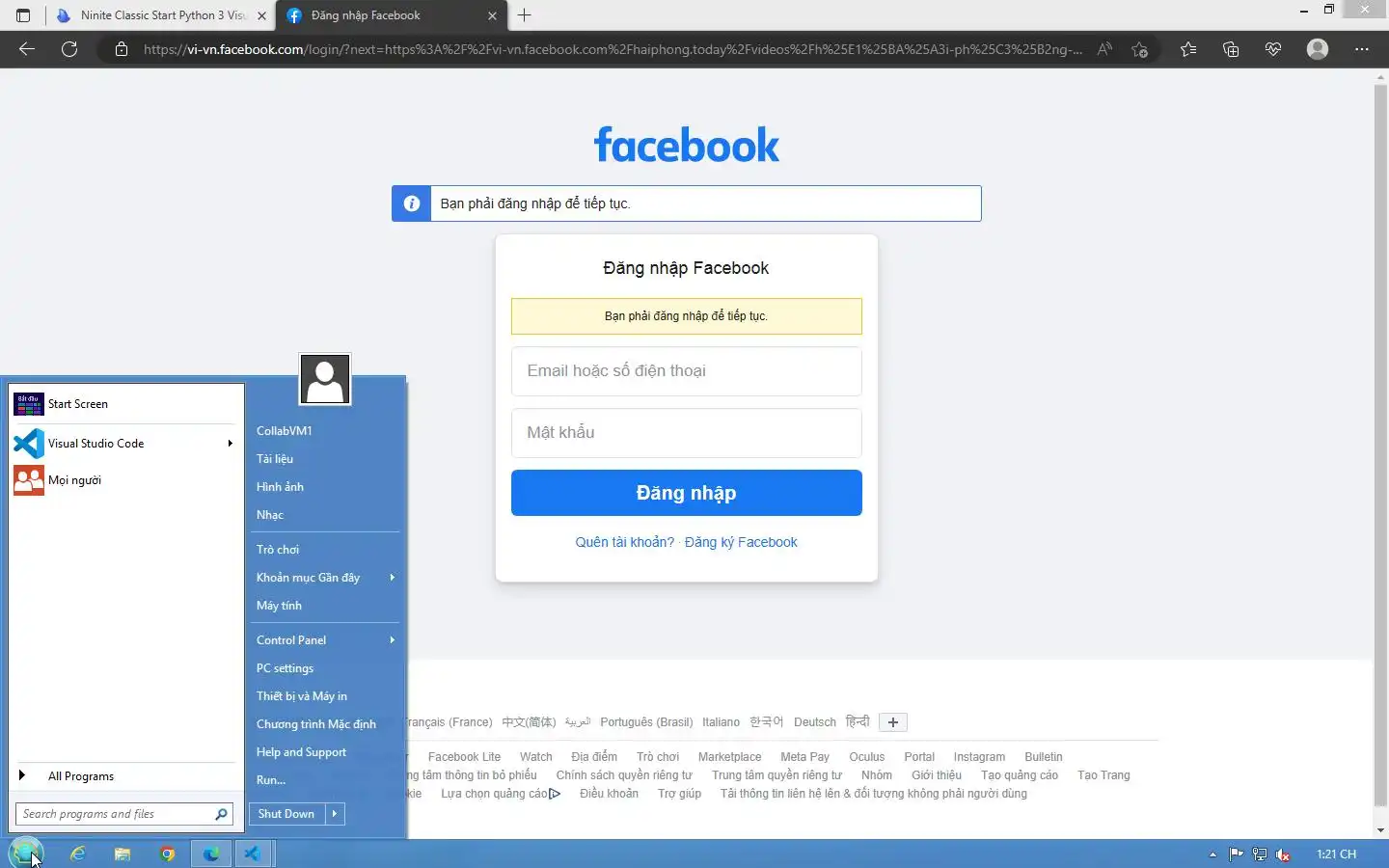Open Shut Down options arrow
The width and height of the screenshot is (1389, 868).
tap(335, 814)
